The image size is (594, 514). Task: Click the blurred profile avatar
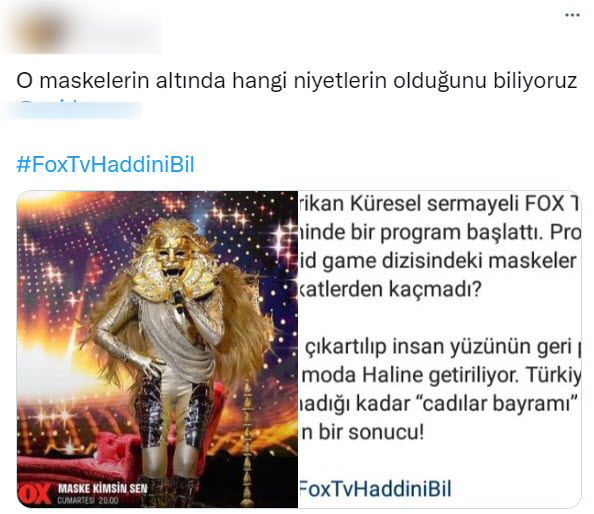[x=41, y=30]
